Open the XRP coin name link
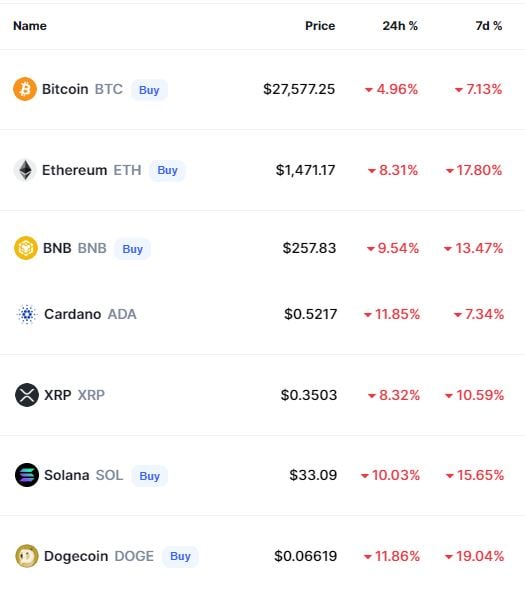Image resolution: width=525 pixels, height=596 pixels. (x=74, y=395)
